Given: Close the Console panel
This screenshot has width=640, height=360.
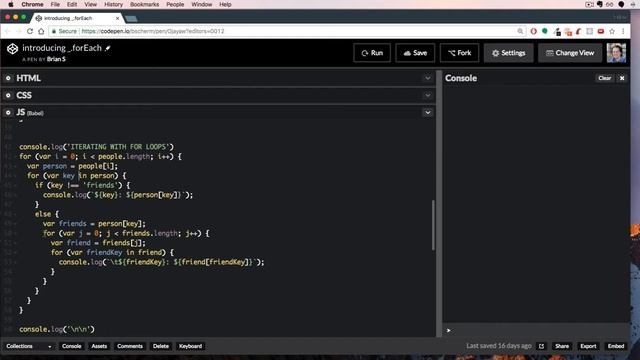Looking at the screenshot, I should point(622,78).
